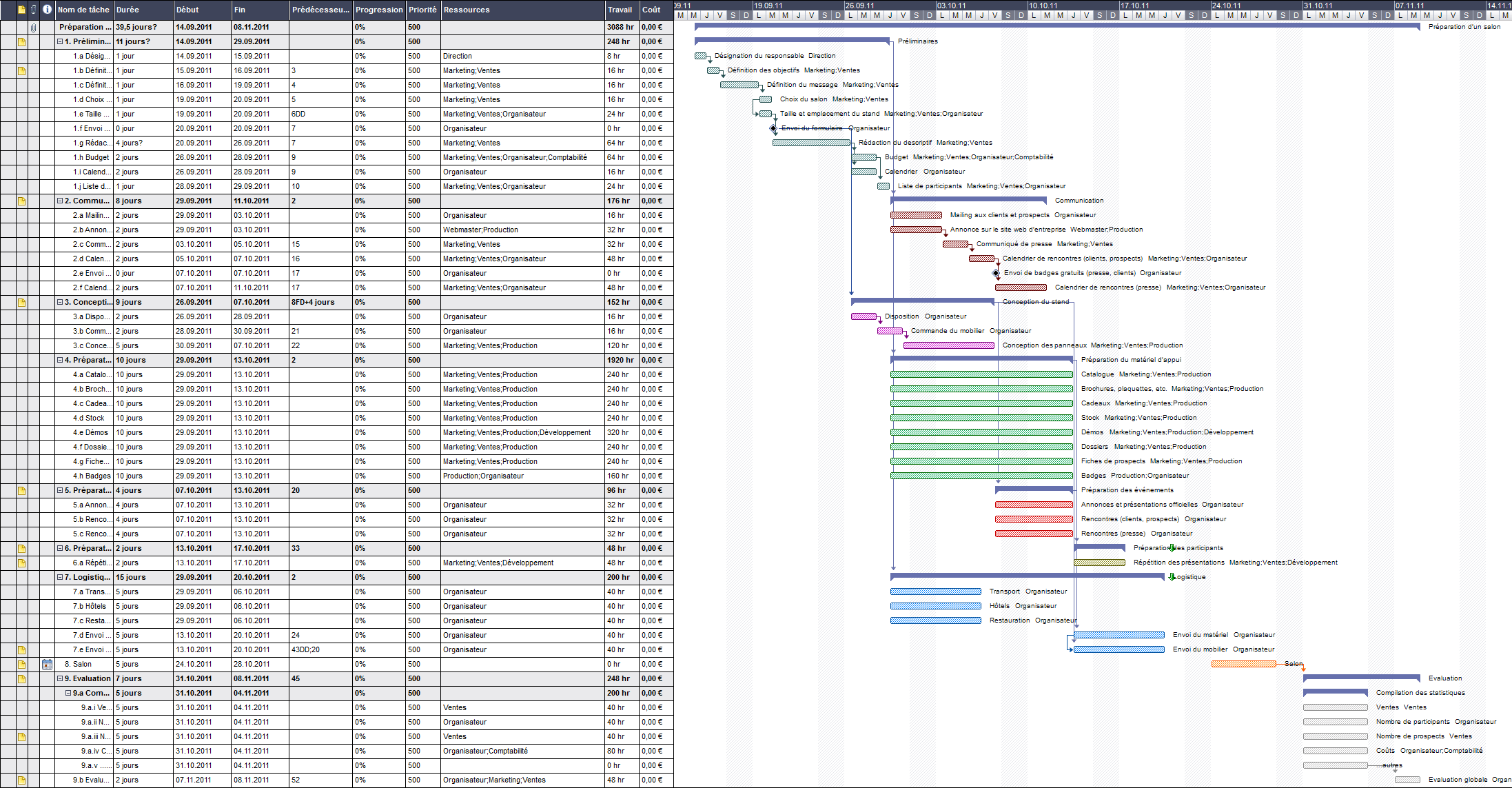Select the '43DD;20' predecessor cell
Viewport: 1512px width, 788px height.
(320, 650)
